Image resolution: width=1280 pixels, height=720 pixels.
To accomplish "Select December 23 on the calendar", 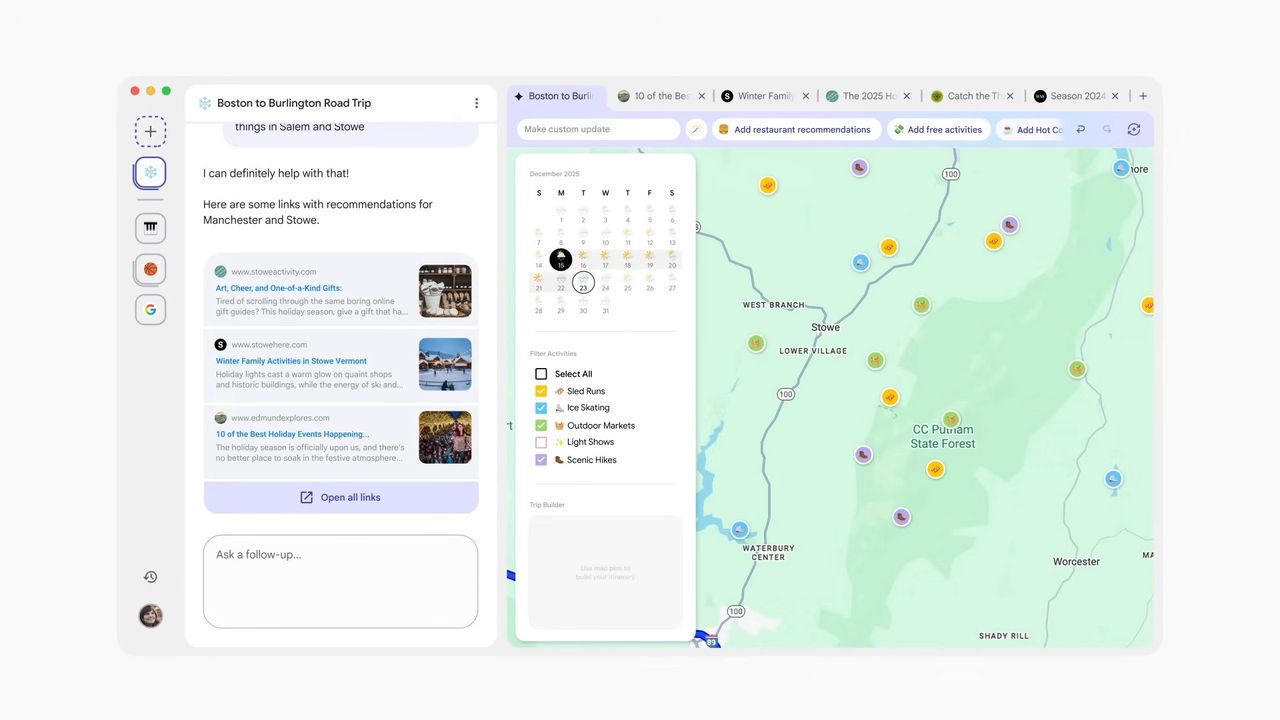I will [x=583, y=283].
